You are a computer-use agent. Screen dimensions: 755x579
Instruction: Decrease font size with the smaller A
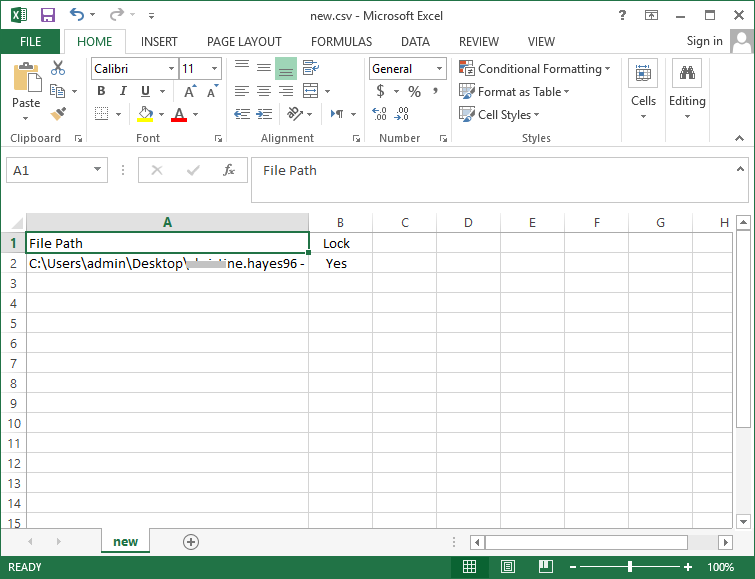212,91
